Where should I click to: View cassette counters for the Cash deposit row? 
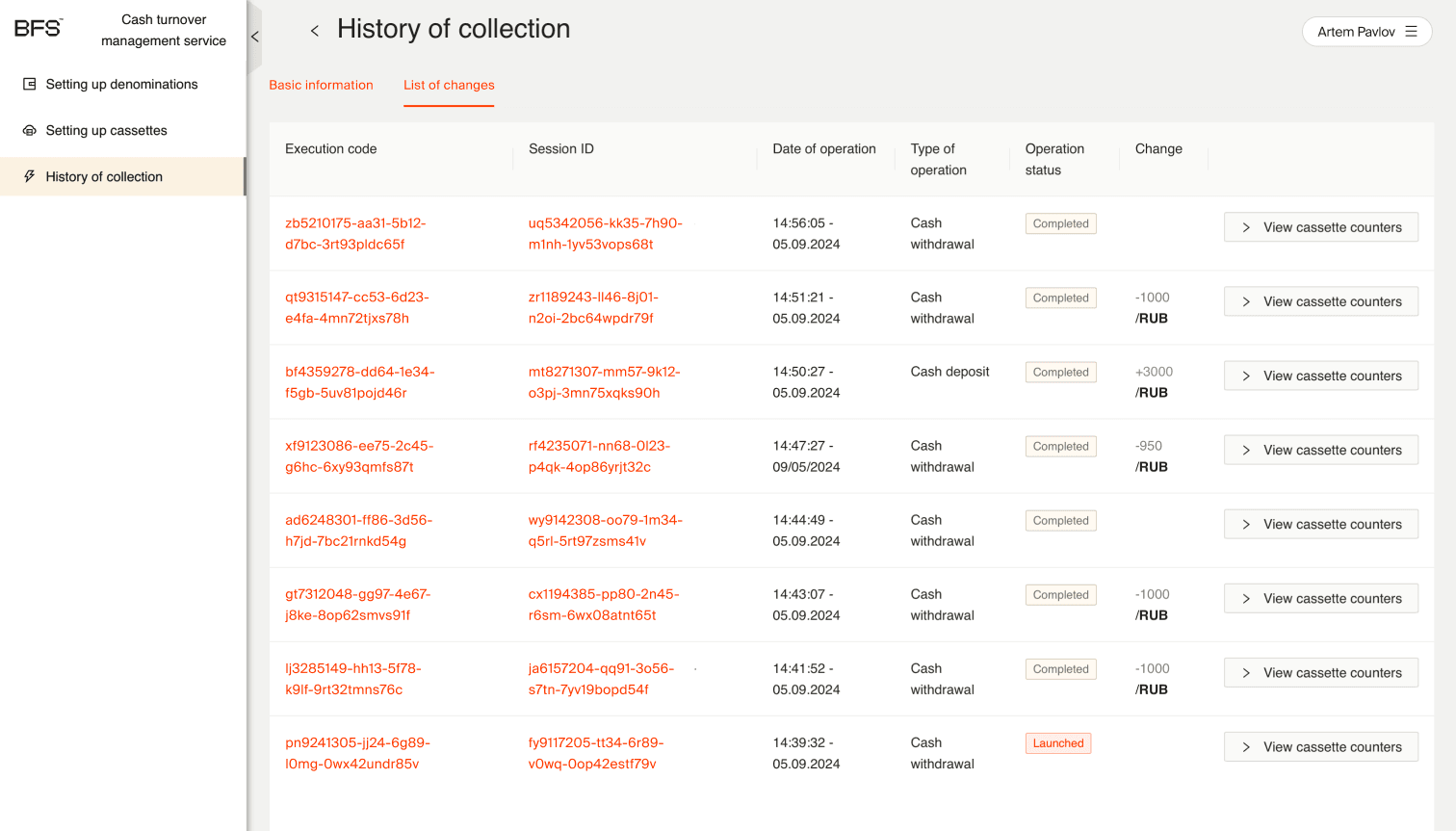click(x=1320, y=376)
